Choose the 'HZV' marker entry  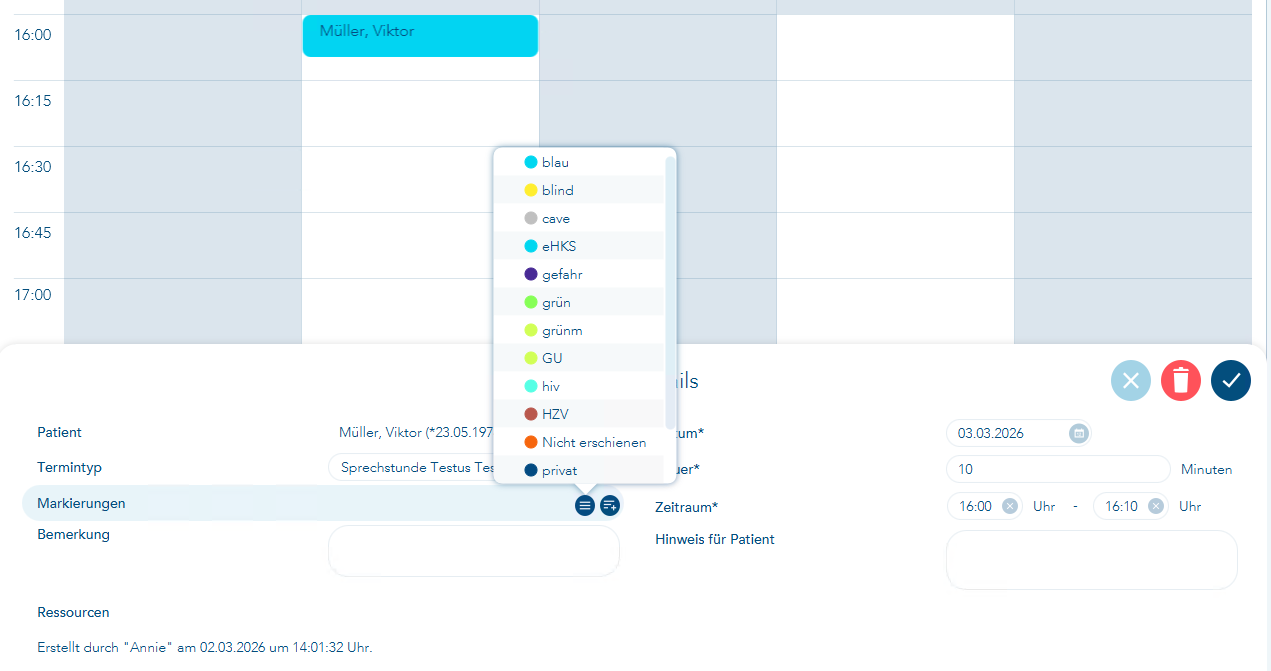click(x=555, y=414)
